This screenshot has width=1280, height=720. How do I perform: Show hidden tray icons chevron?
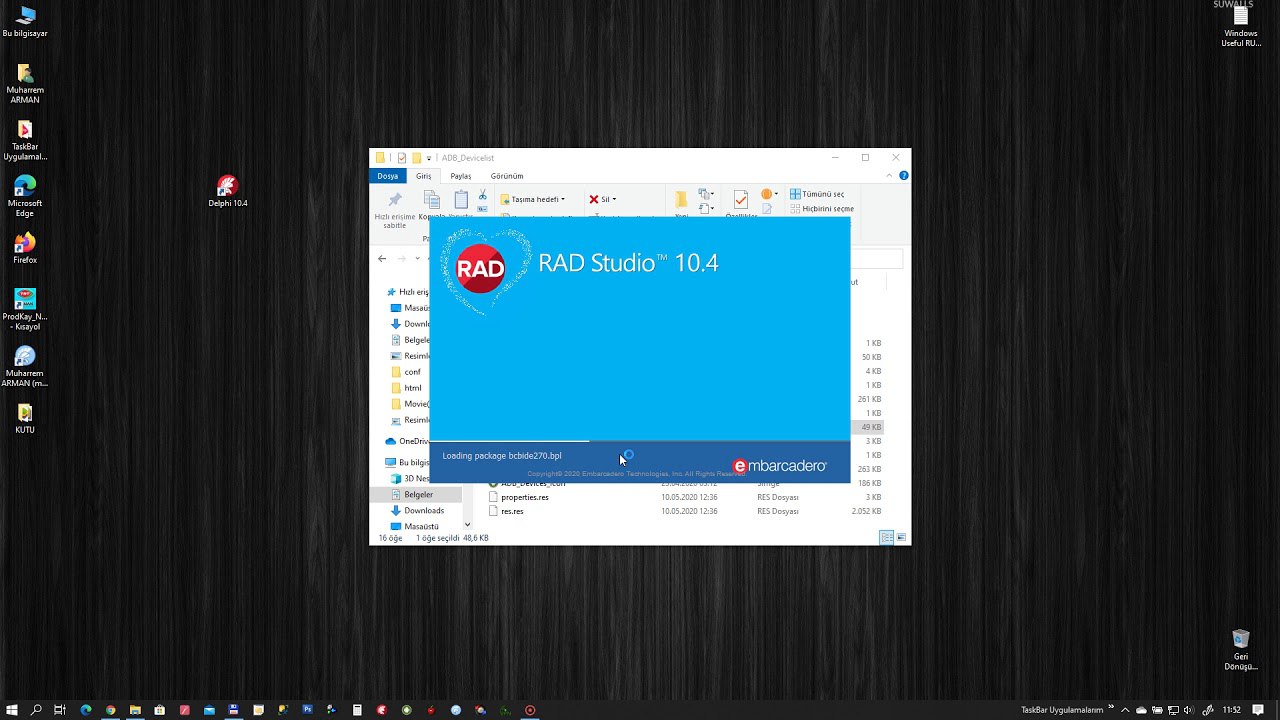coord(1125,710)
